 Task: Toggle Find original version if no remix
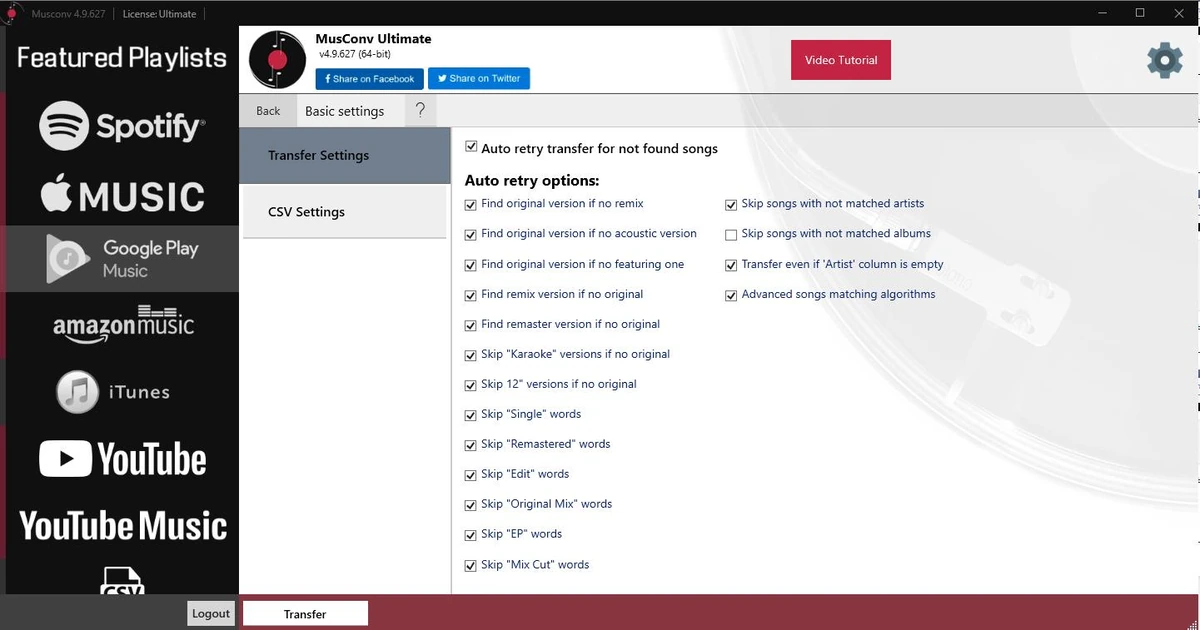click(x=471, y=204)
